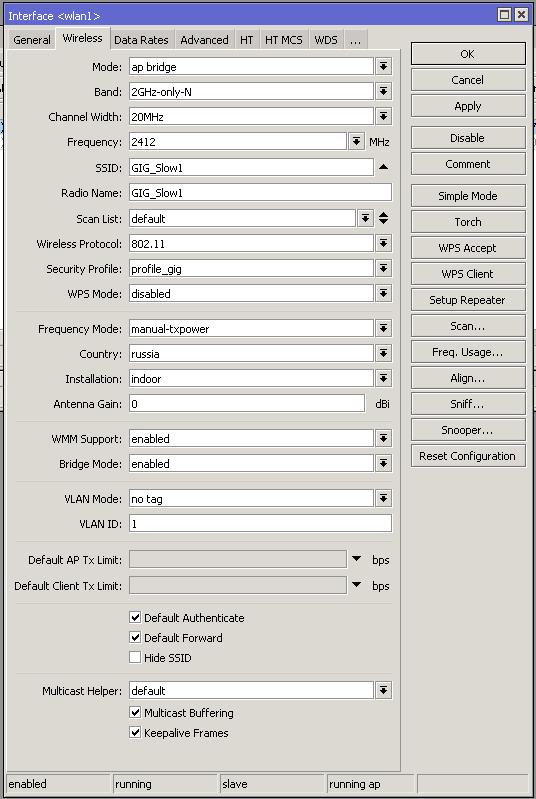Collapse SSID field with up arrow
This screenshot has height=799, width=536.
(384, 167)
